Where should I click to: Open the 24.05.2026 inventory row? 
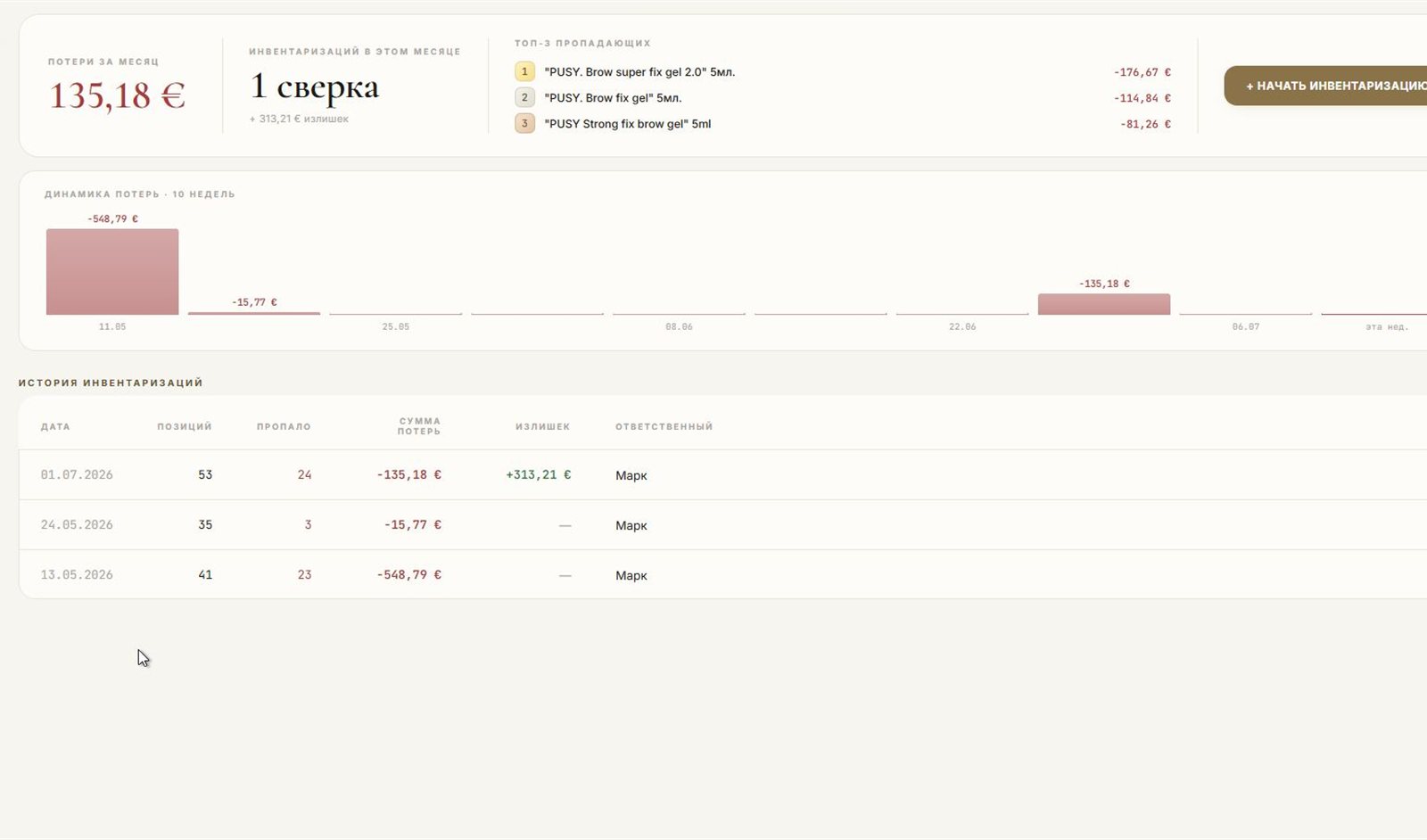point(722,524)
